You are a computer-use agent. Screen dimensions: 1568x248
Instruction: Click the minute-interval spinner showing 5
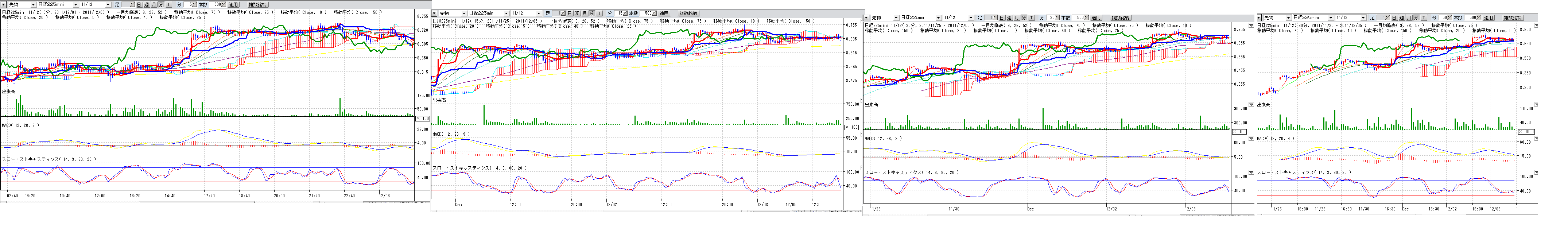pyautogui.click(x=194, y=5)
